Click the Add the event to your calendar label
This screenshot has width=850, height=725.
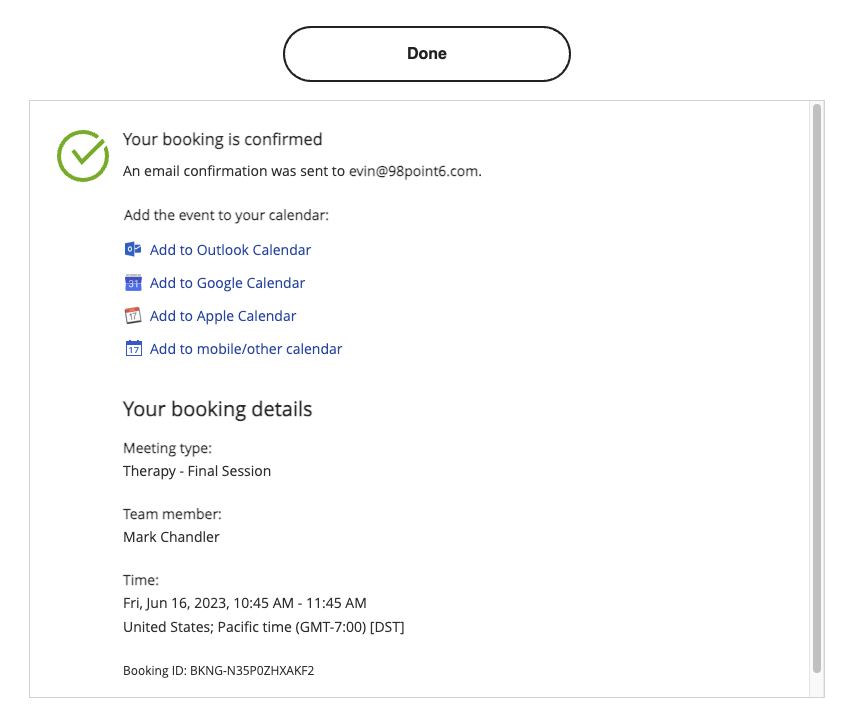click(226, 215)
